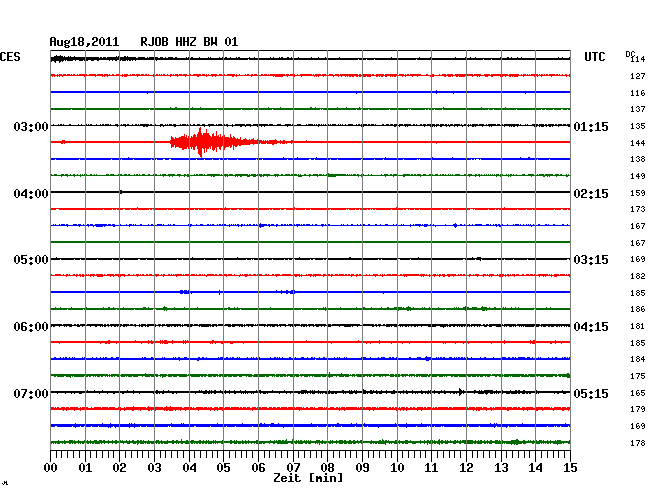The width and height of the screenshot is (650, 494).
Task: Click the DC offset value 175
Action: coord(638,376)
